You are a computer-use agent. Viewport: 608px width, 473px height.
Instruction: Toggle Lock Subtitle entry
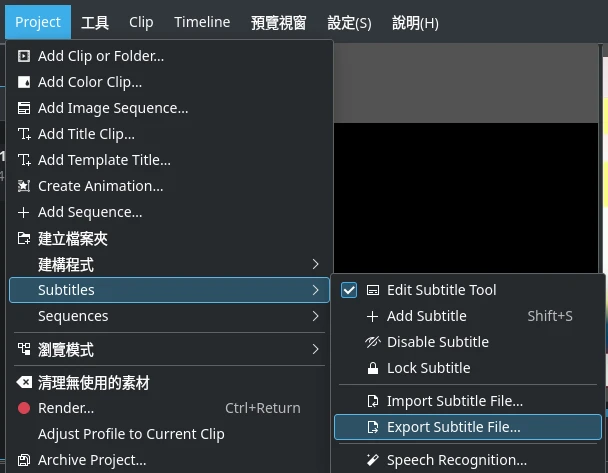[x=428, y=368]
